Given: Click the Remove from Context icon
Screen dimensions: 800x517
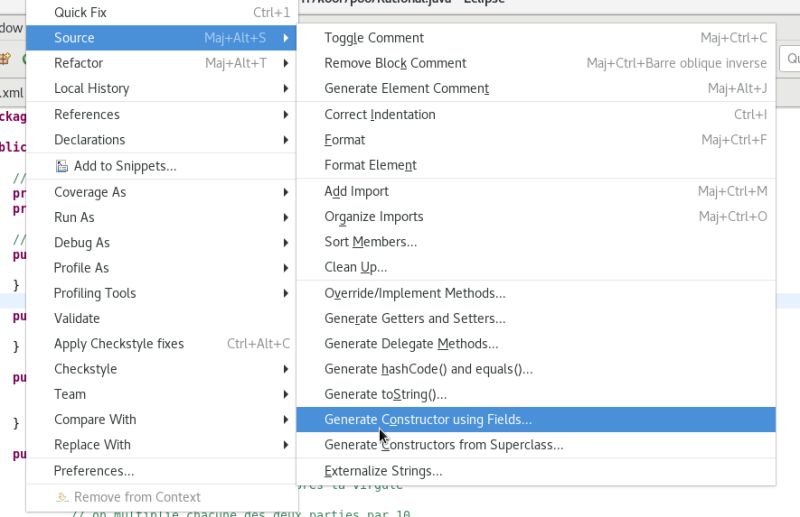Looking at the screenshot, I should click(x=62, y=497).
